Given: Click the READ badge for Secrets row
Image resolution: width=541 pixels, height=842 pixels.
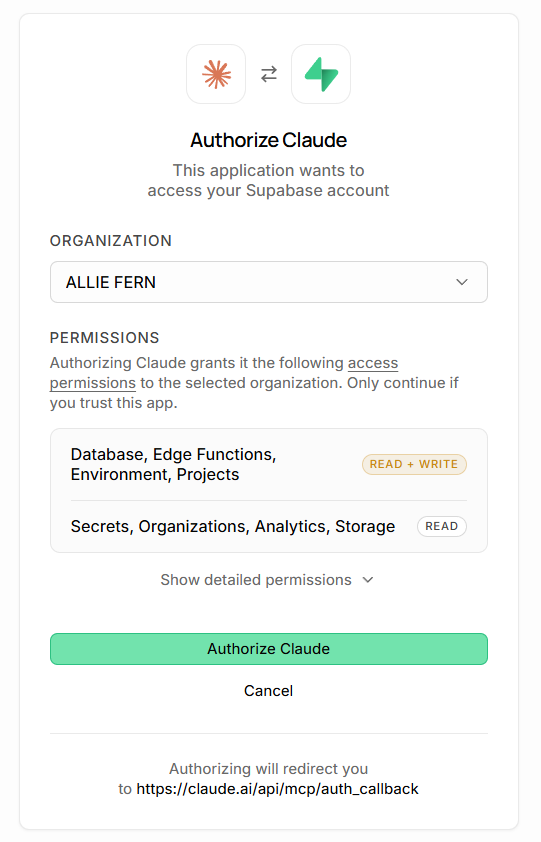Looking at the screenshot, I should [x=442, y=526].
